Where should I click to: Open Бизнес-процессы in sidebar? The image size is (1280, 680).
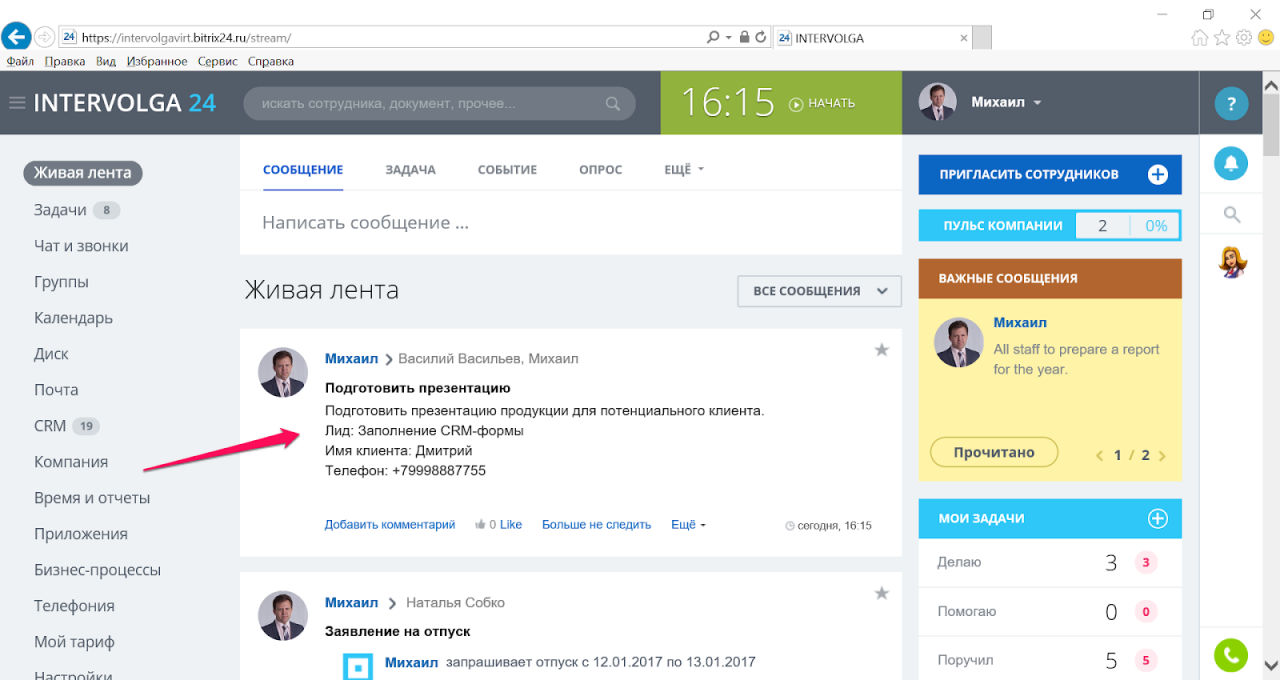point(97,570)
